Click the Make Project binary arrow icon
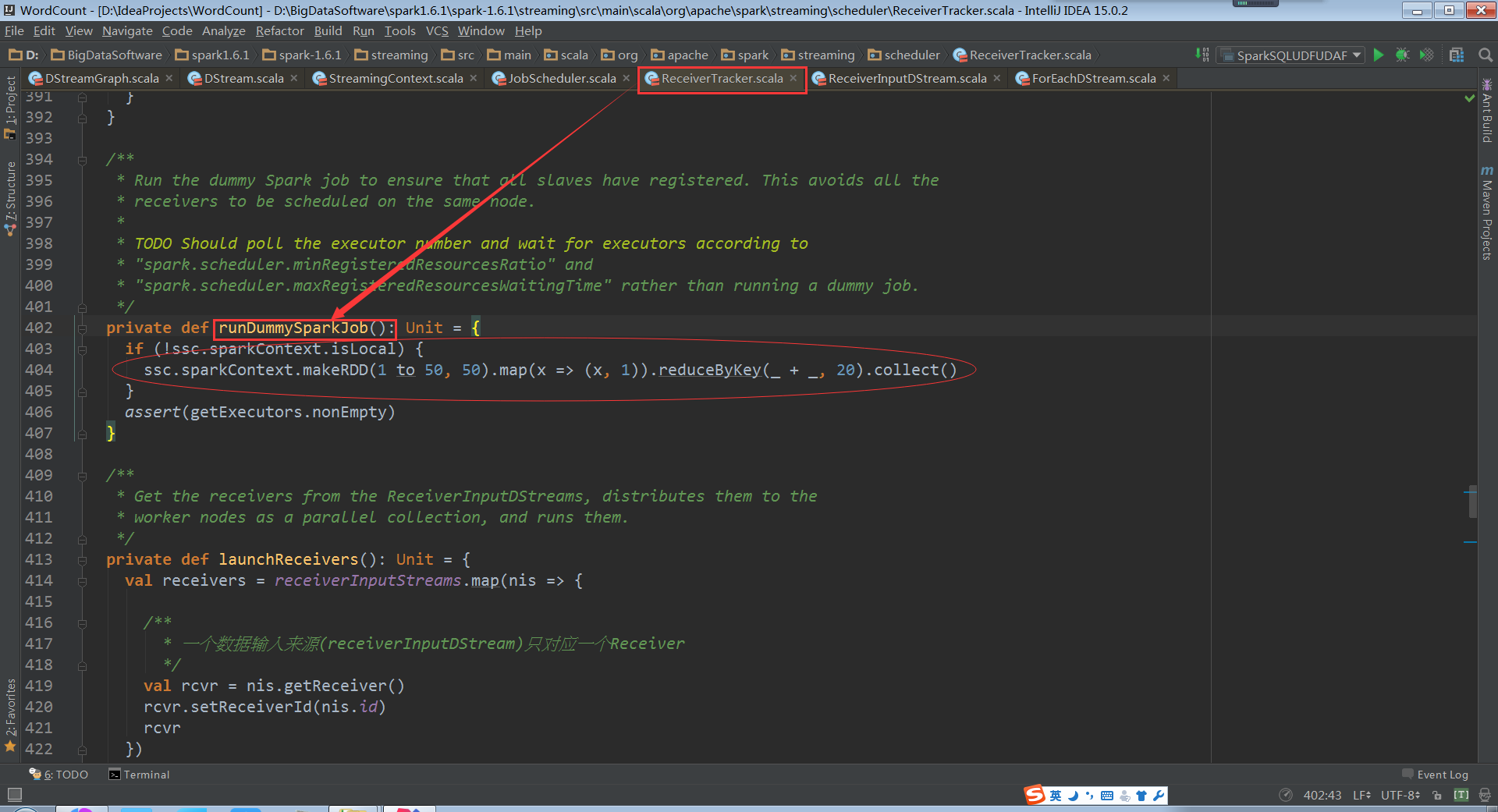Viewport: 1498px width, 812px height. coord(1202,55)
